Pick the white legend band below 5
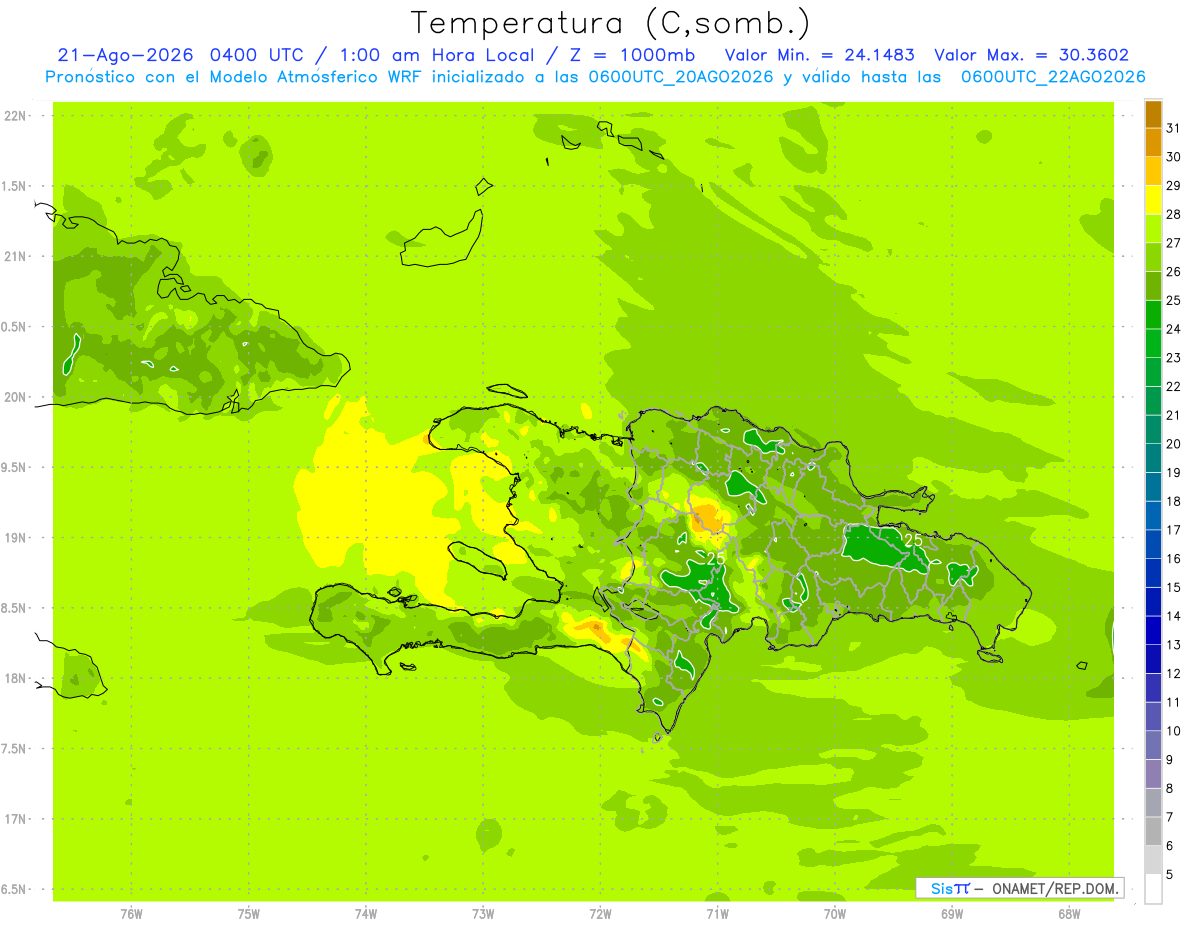Screen dimensions: 1200x927 [1153, 889]
